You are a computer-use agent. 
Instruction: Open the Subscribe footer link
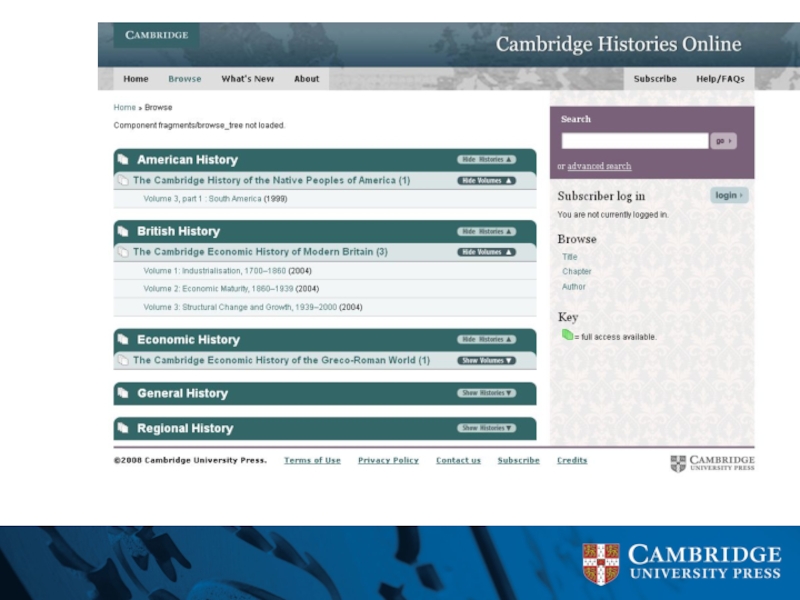coord(518,460)
